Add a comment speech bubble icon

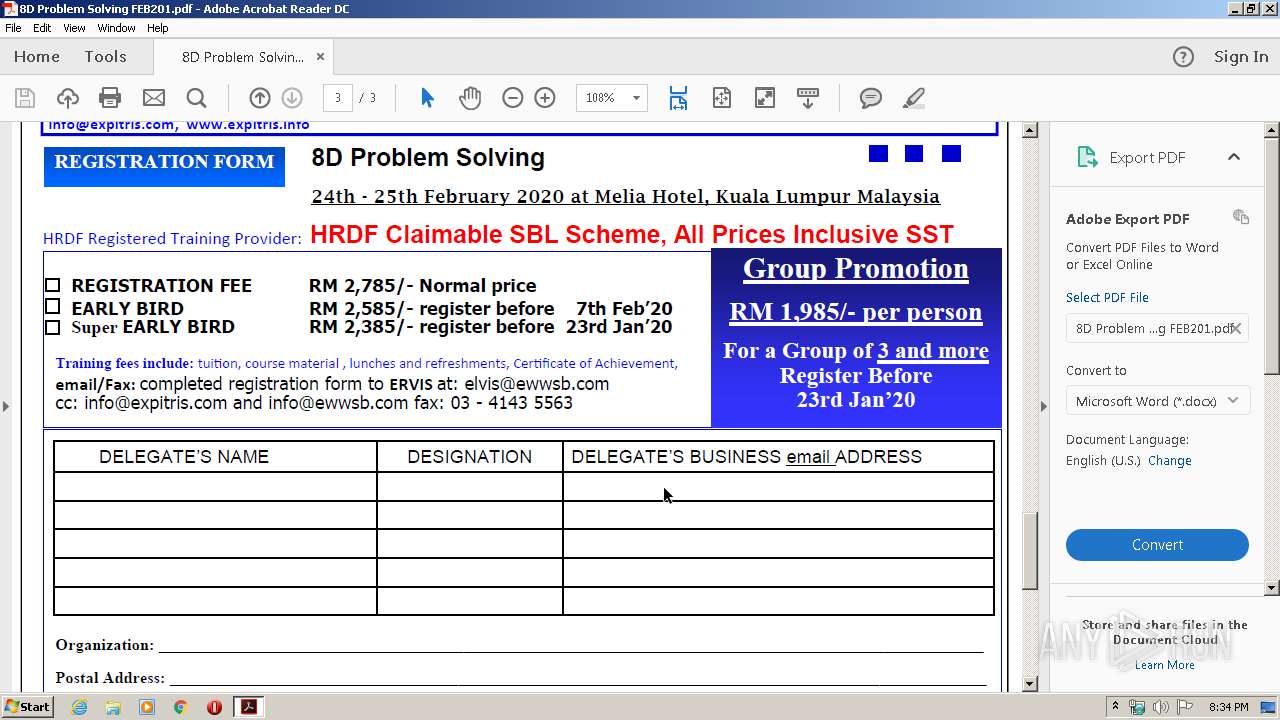[871, 98]
